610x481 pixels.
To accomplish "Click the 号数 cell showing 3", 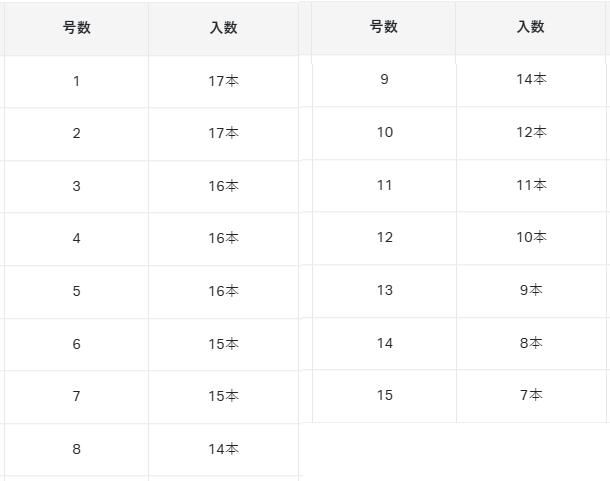I will [x=76, y=186].
